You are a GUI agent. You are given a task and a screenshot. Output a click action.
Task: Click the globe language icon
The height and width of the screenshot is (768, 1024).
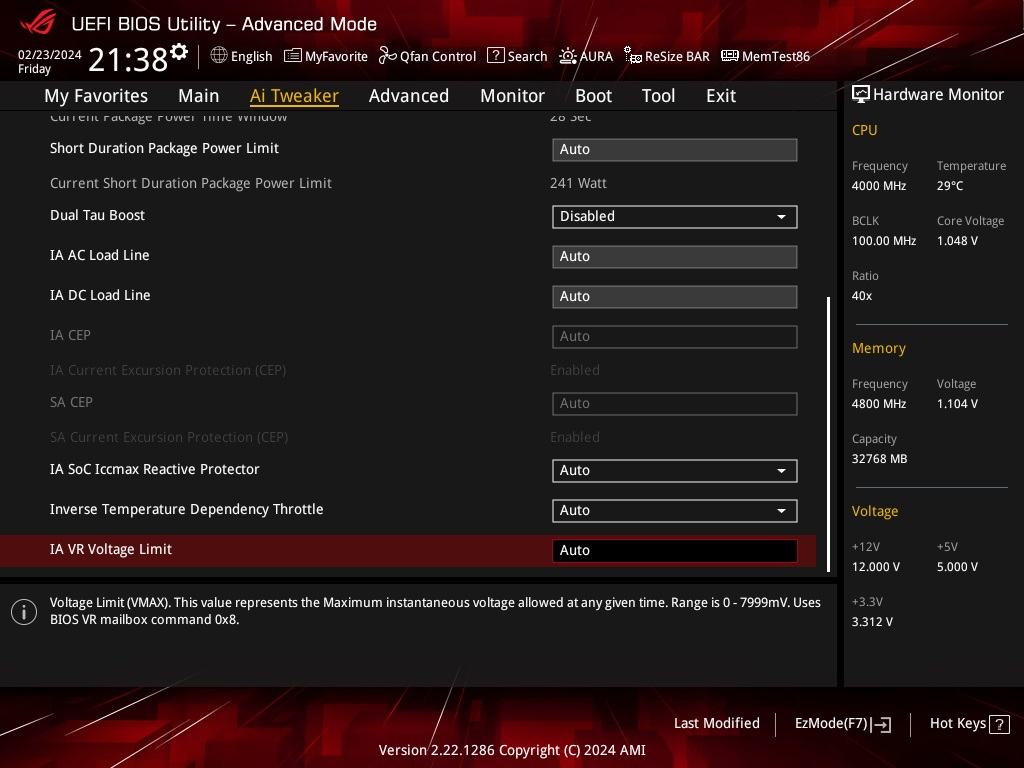(x=219, y=56)
